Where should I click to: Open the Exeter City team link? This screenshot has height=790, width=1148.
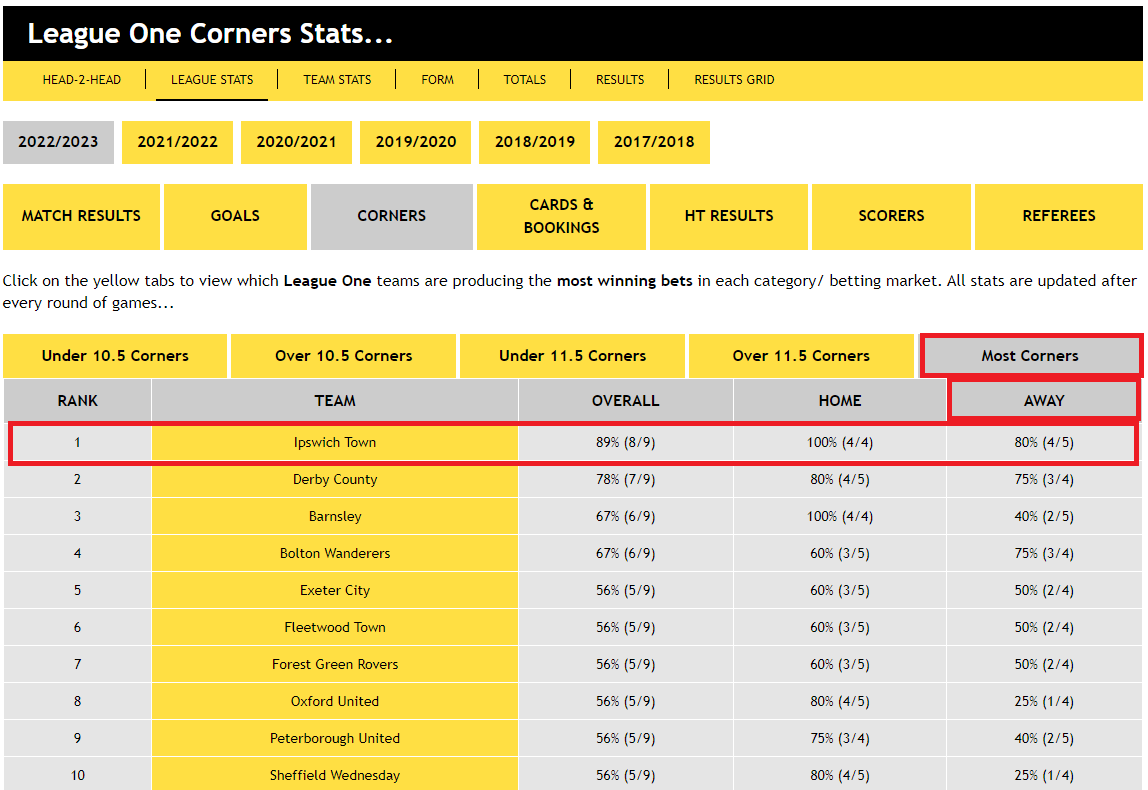coord(335,591)
